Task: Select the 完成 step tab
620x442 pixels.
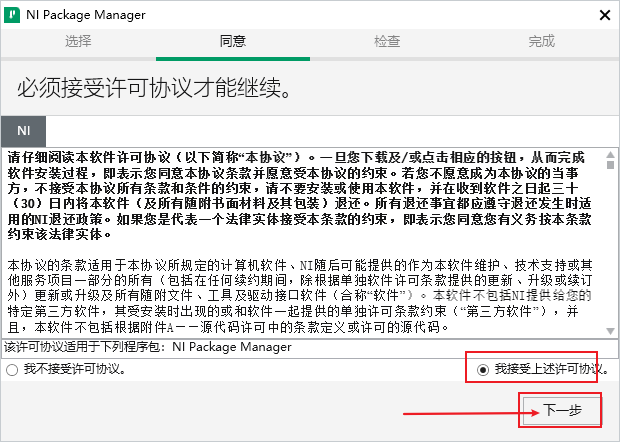Action: 542,41
